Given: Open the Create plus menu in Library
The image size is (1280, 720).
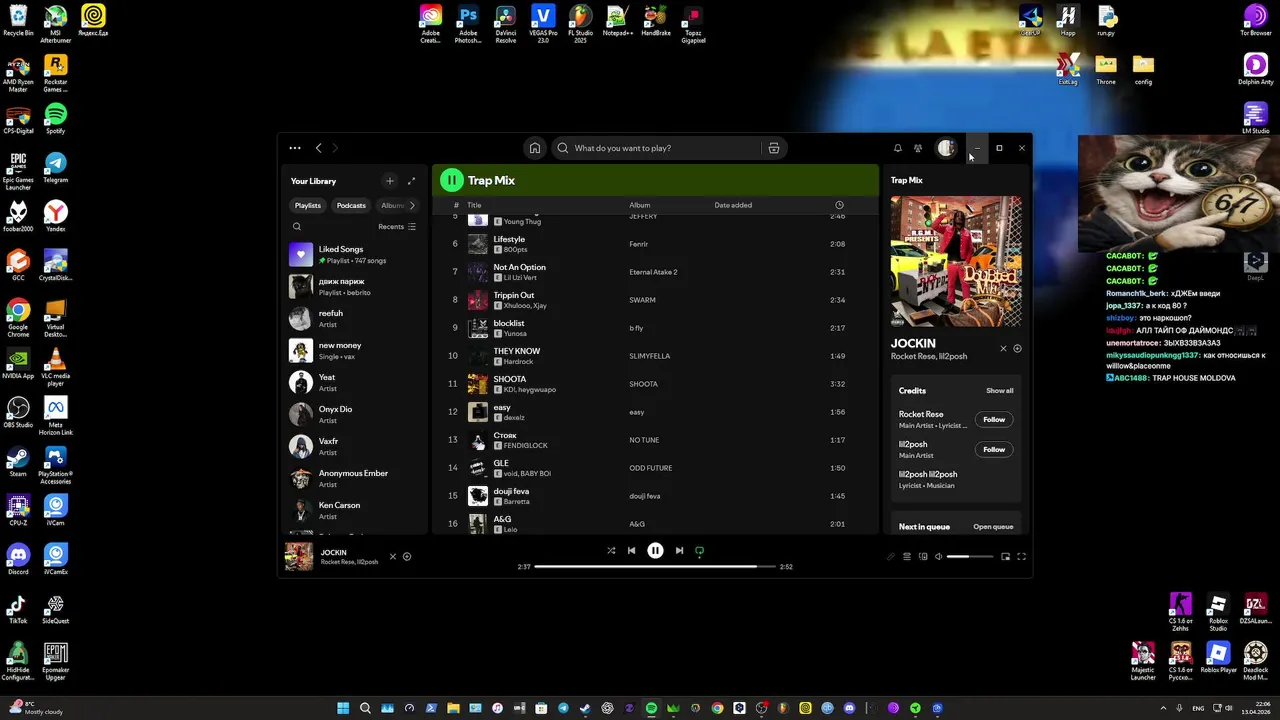Looking at the screenshot, I should tap(390, 181).
